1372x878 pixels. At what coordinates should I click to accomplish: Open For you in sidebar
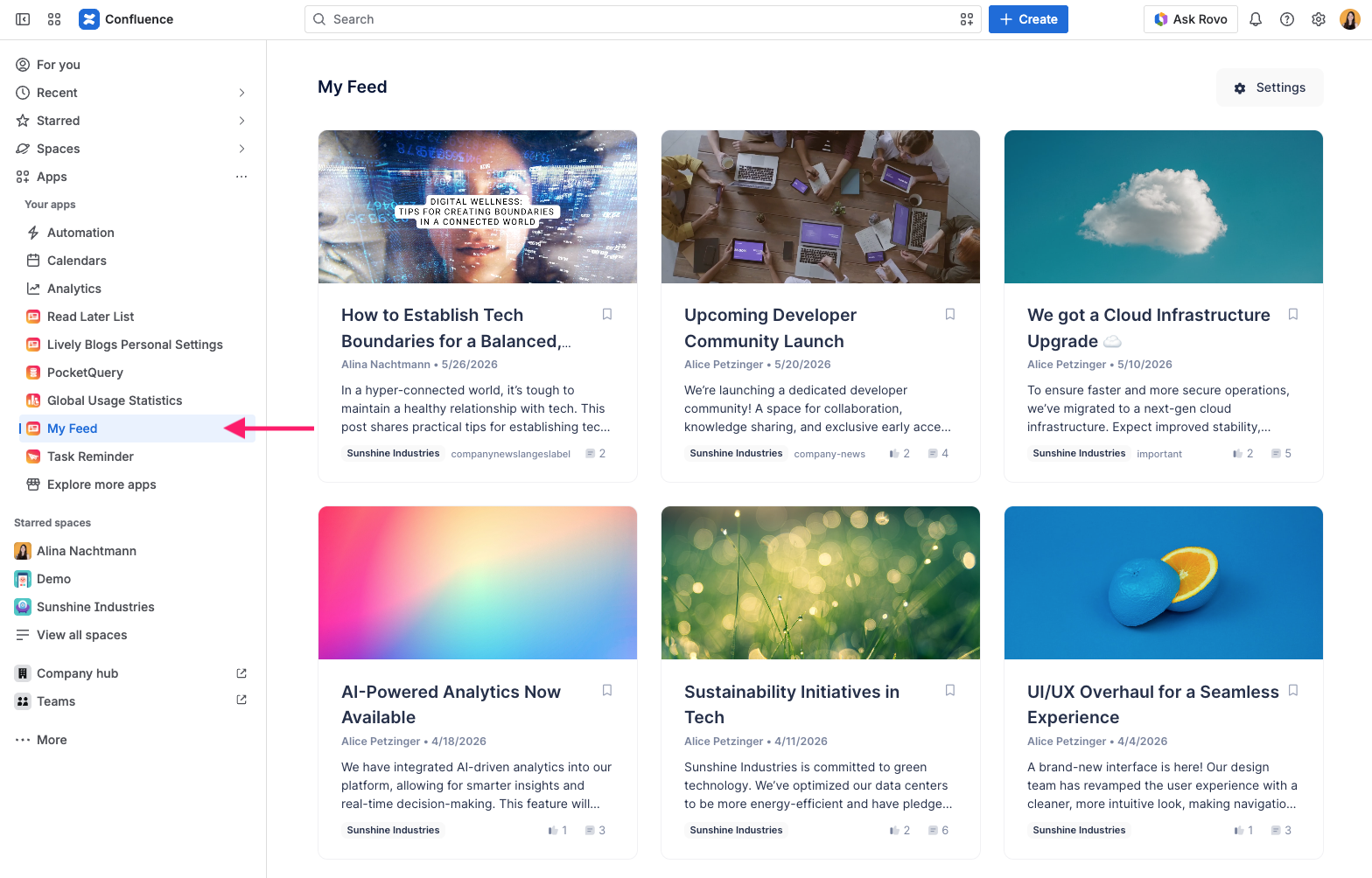pos(131,65)
